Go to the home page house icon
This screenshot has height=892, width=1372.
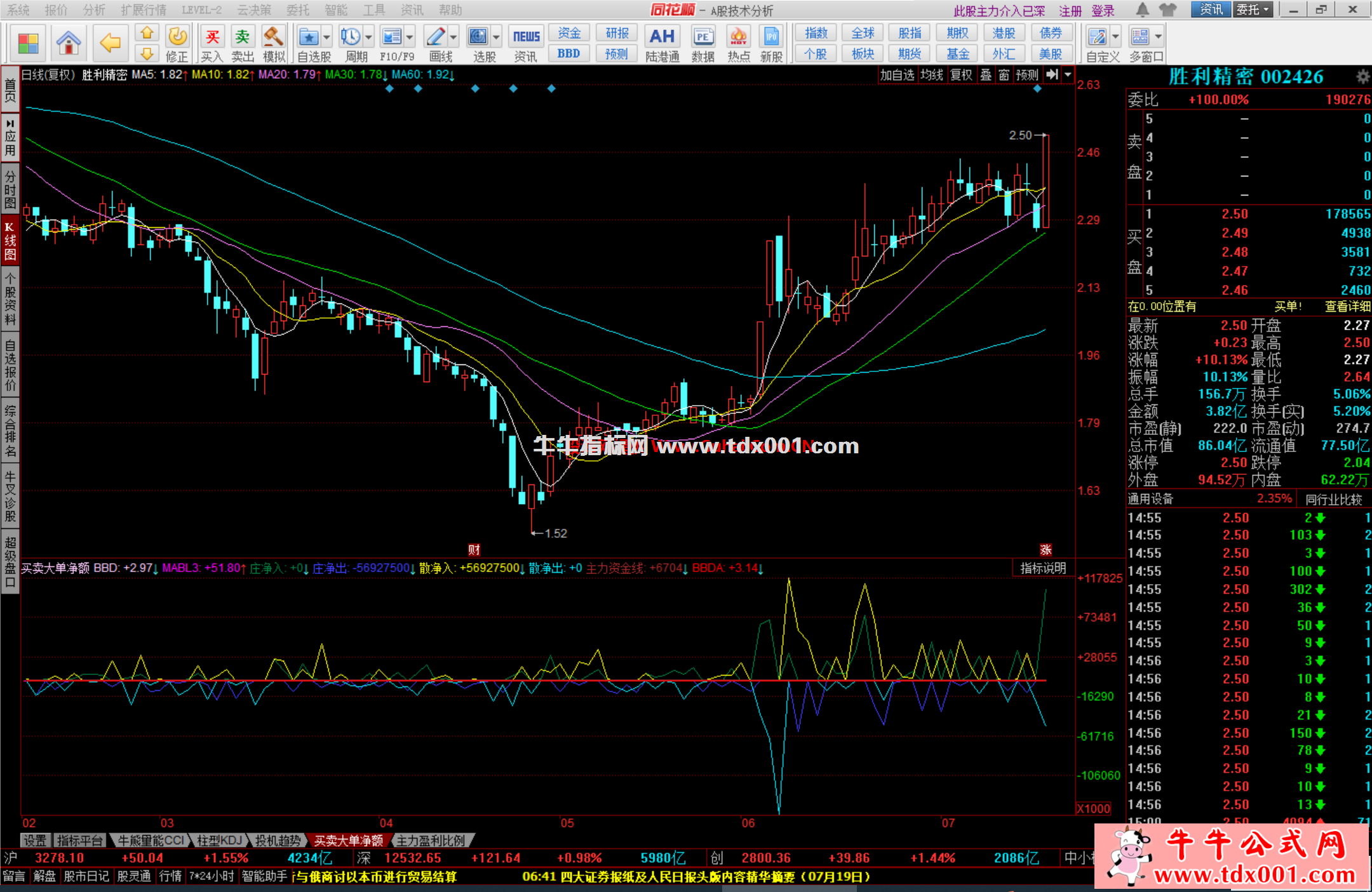pos(68,43)
